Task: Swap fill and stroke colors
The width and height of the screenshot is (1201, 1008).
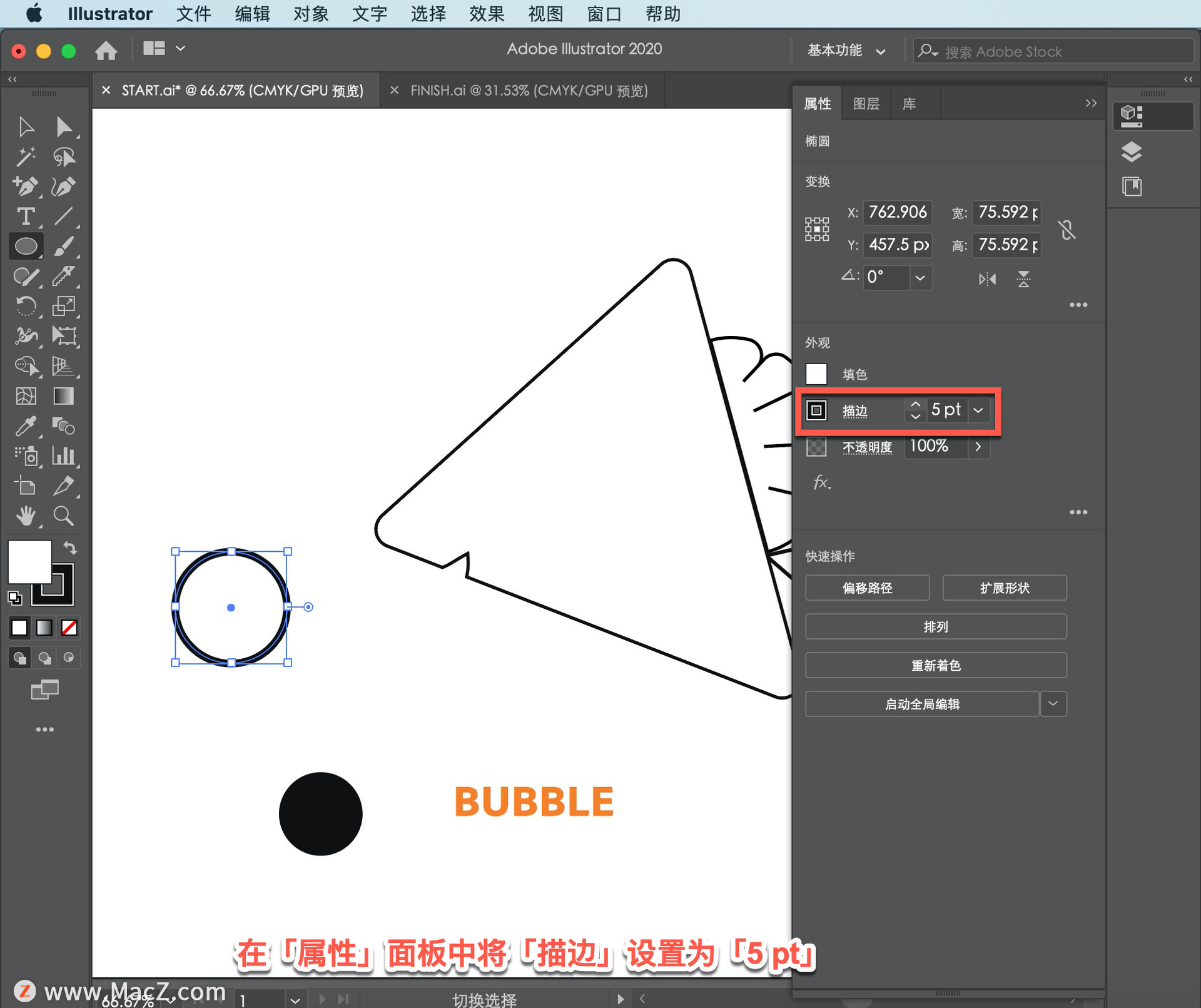Action: tap(70, 549)
